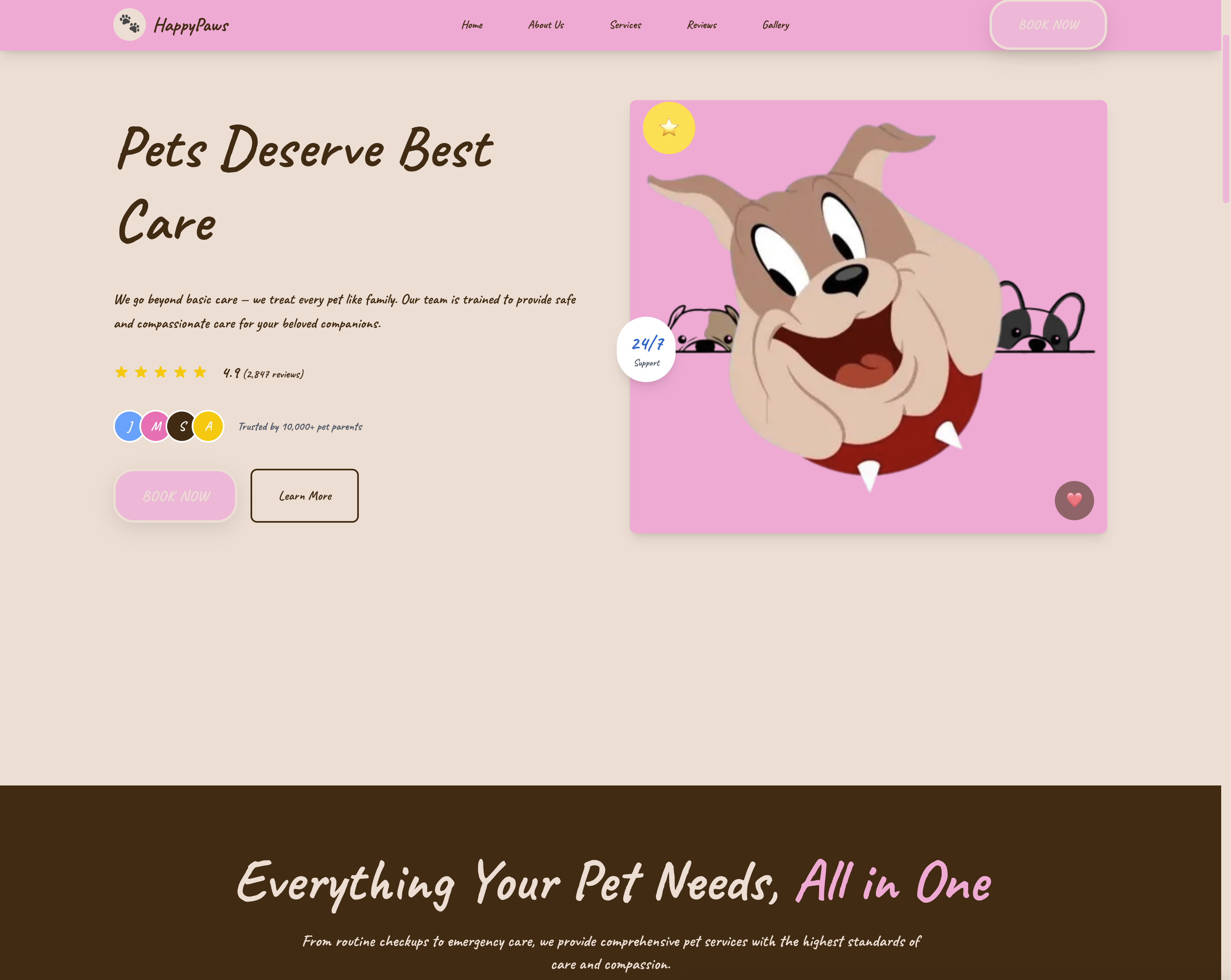The width and height of the screenshot is (1231, 980).
Task: Select the pink M avatar circle
Action: [155, 426]
